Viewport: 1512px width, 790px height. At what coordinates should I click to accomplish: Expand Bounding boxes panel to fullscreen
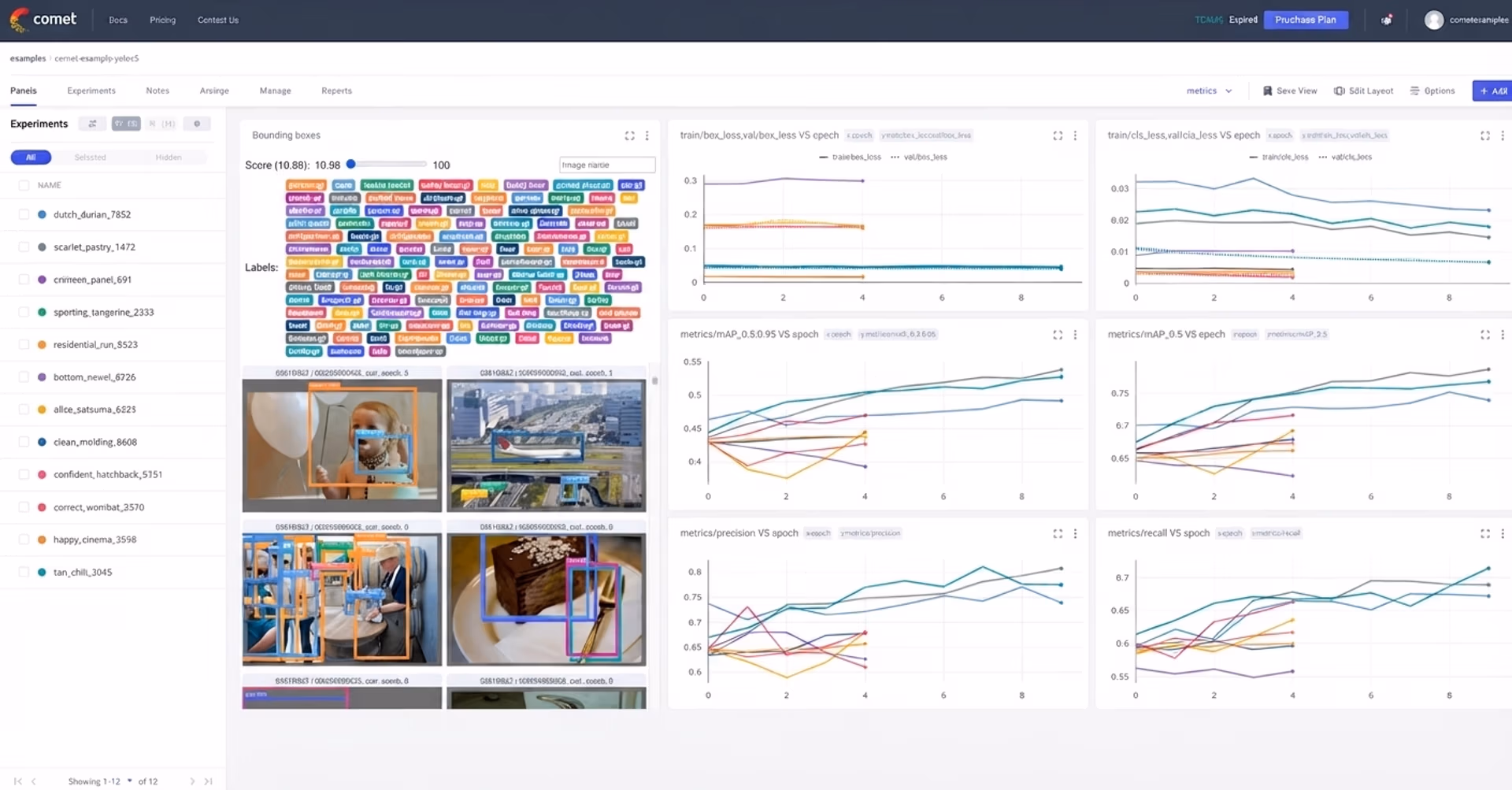[x=629, y=135]
